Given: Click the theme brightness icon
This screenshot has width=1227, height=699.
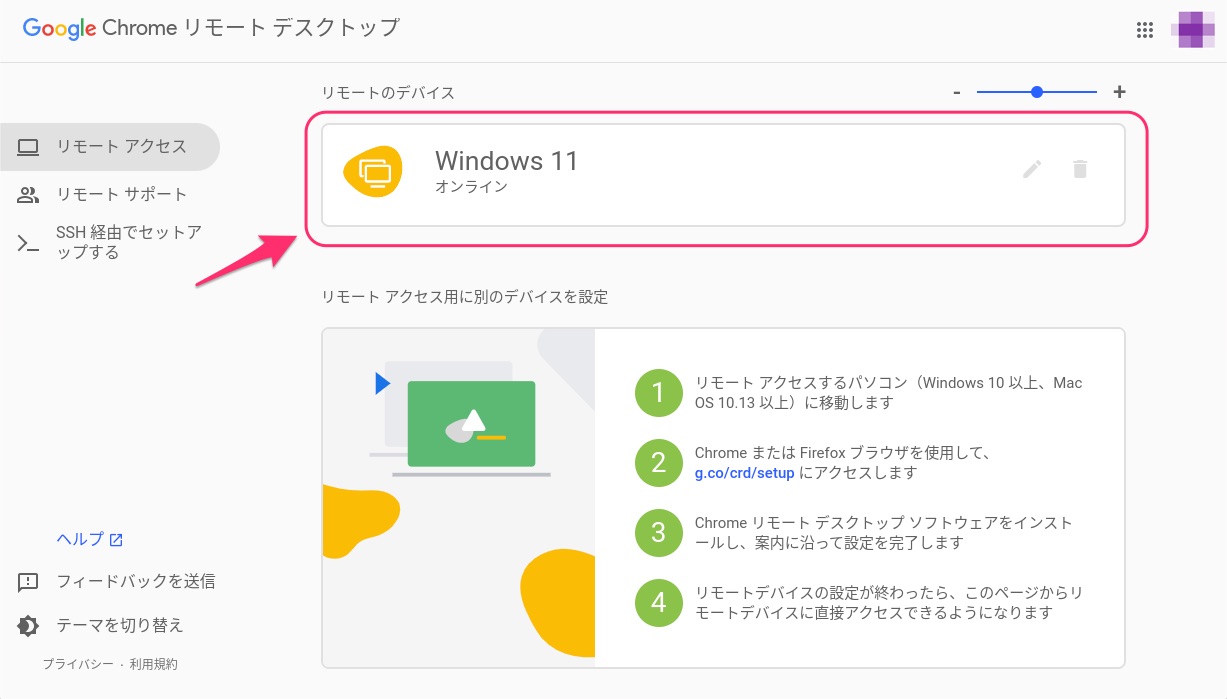Looking at the screenshot, I should click(28, 626).
